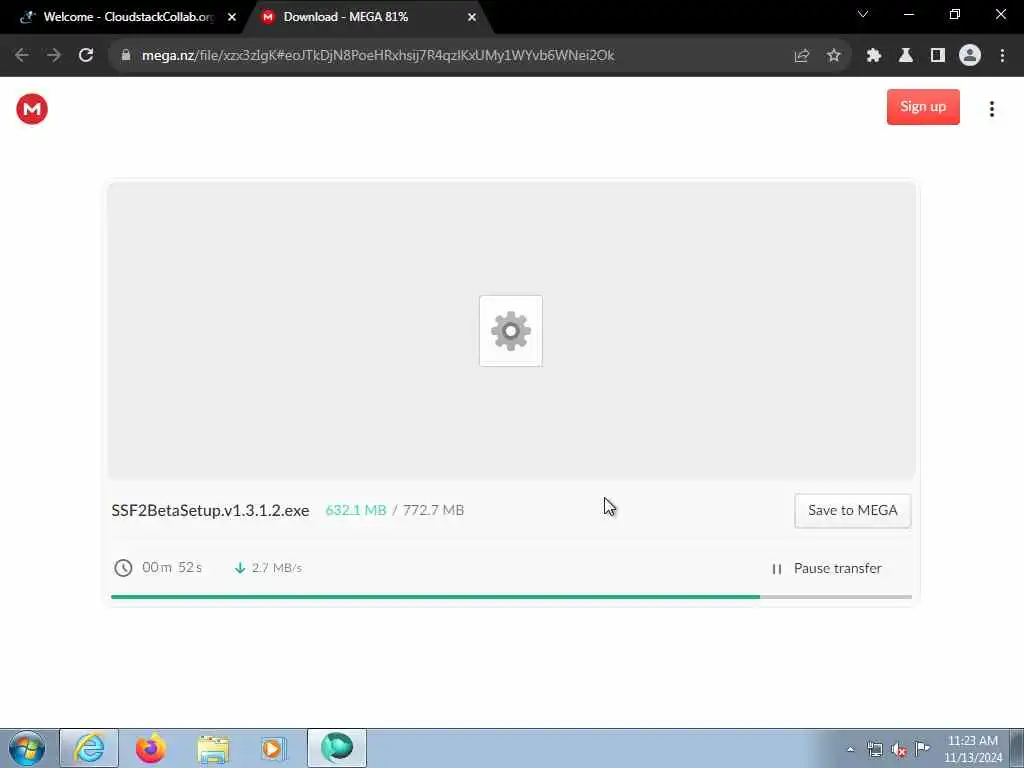
Task: Open the Chrome three-dot menu
Action: 1002,56
